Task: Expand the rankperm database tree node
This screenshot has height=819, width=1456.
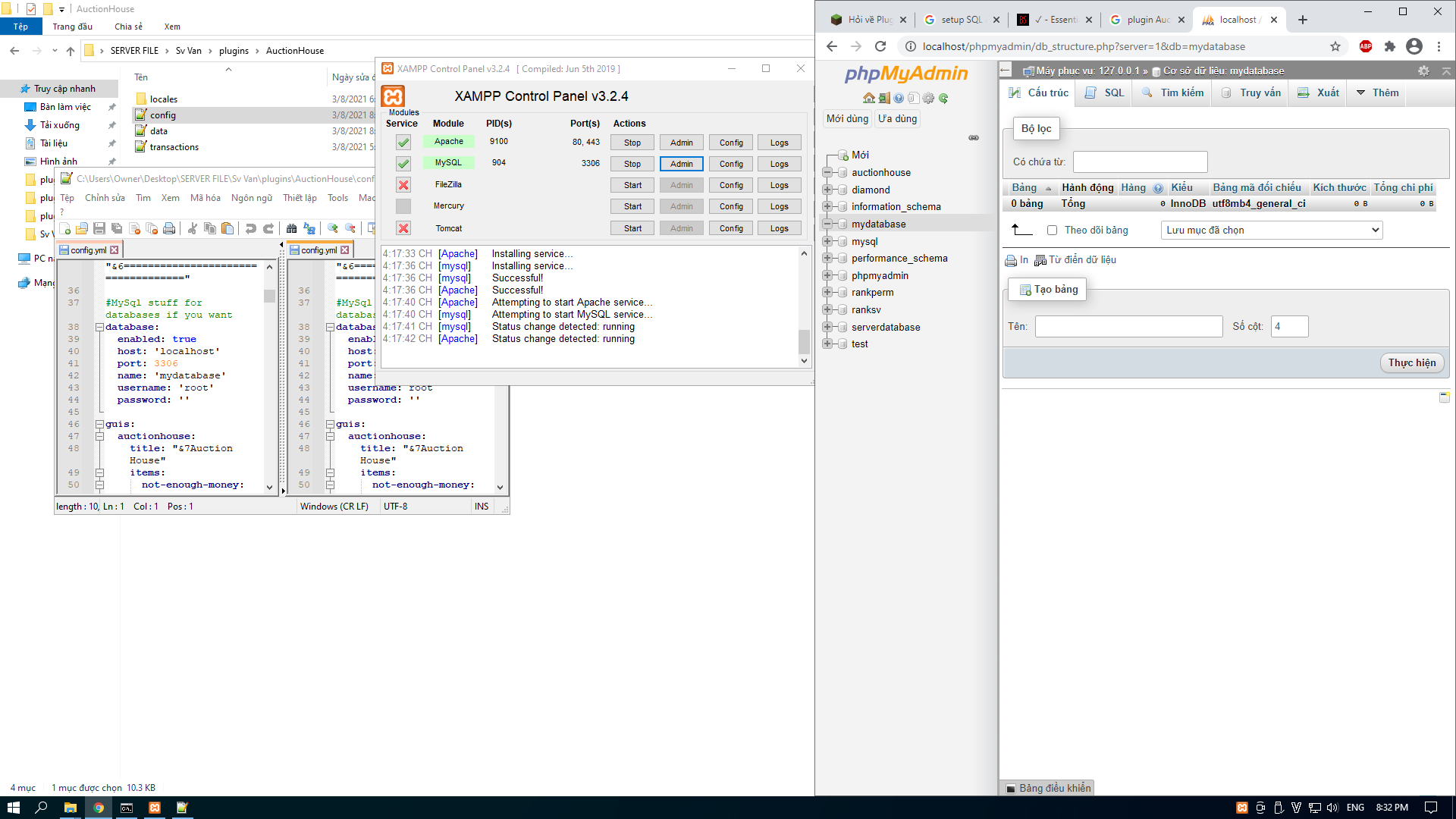Action: (827, 292)
